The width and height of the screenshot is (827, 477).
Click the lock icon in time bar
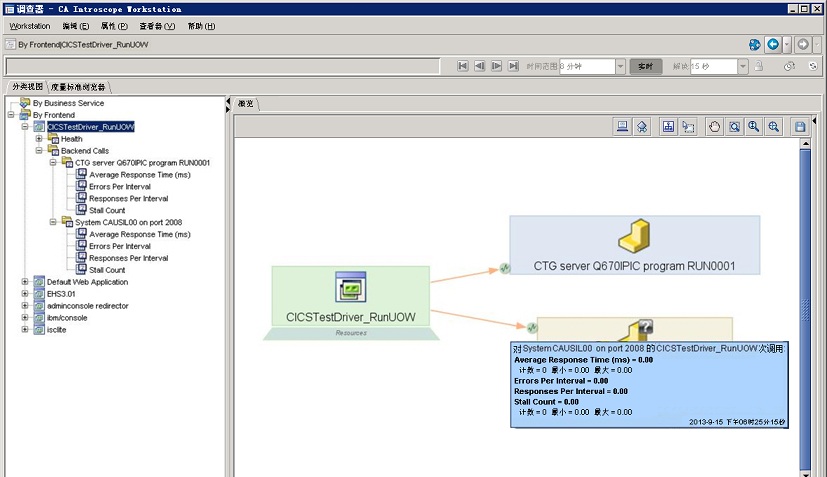(x=759, y=66)
